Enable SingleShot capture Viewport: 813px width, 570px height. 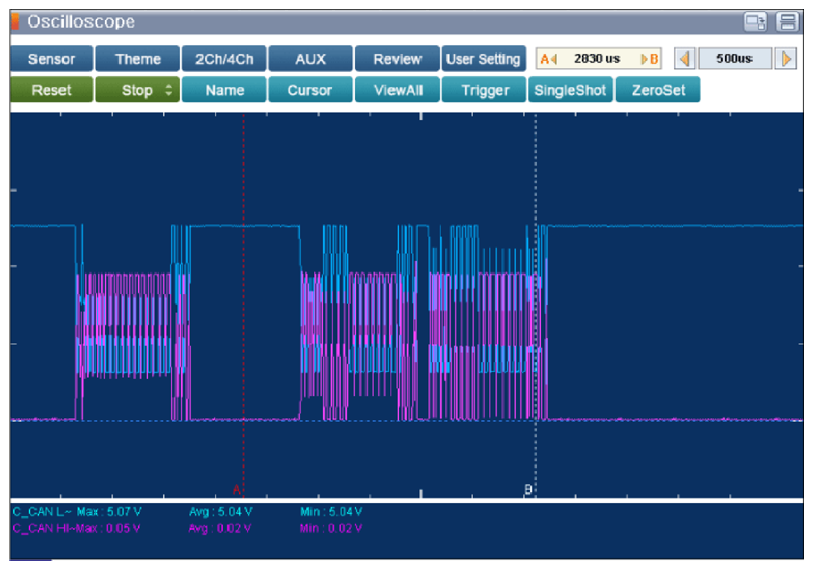tap(570, 90)
